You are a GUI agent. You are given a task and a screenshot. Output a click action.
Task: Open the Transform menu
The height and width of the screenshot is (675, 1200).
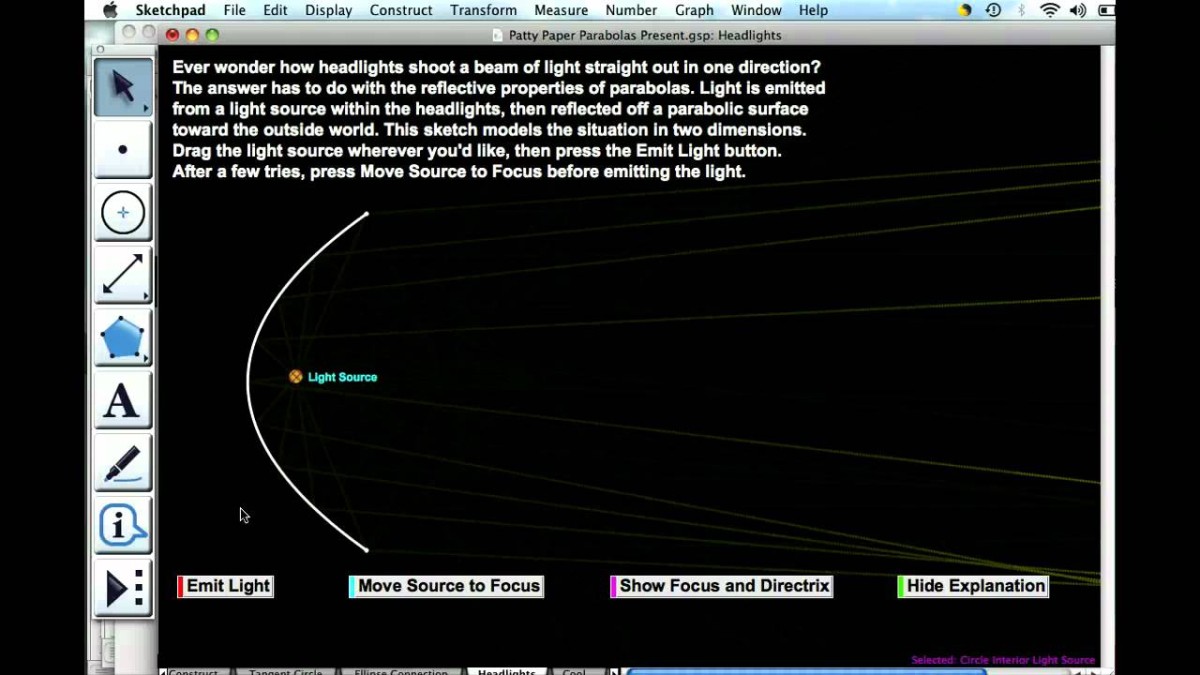pyautogui.click(x=483, y=10)
